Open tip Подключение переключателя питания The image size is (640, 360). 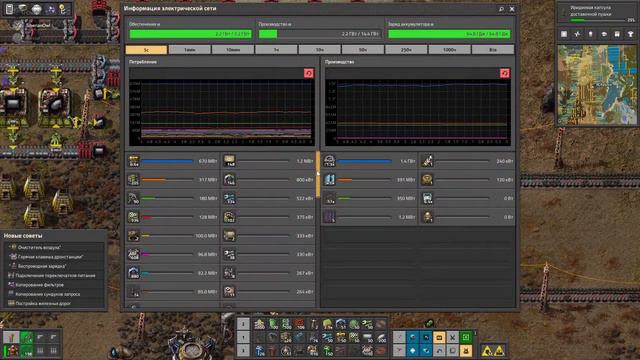(53, 276)
